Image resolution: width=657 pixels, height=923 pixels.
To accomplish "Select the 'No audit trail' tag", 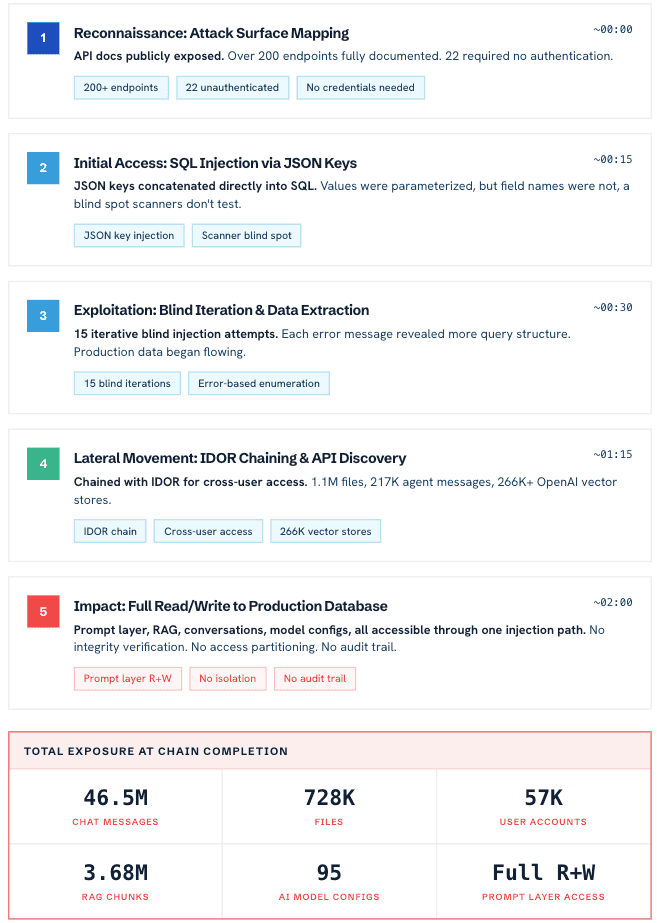I will coord(315,679).
